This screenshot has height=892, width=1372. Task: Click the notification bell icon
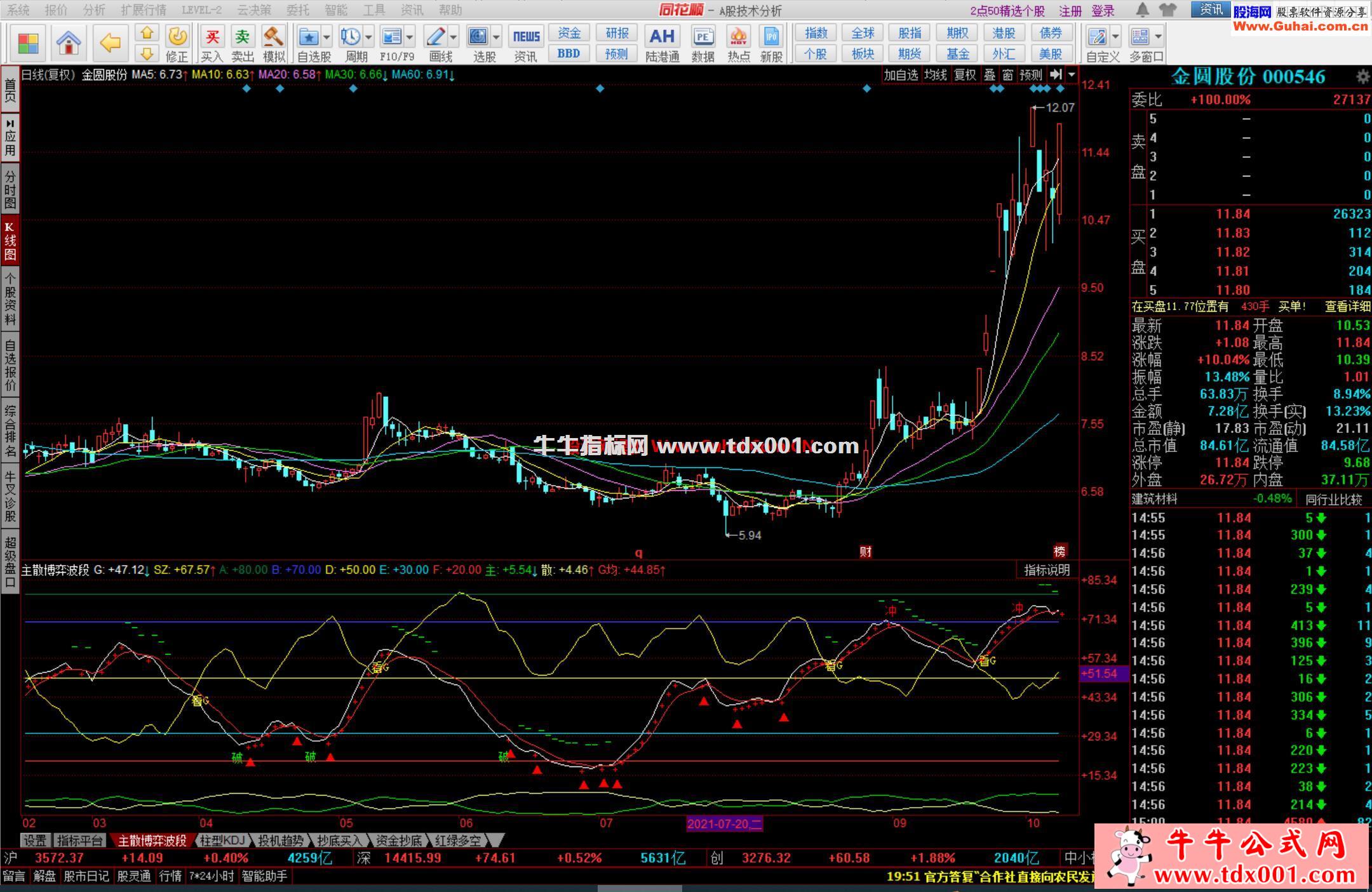click(x=1142, y=10)
